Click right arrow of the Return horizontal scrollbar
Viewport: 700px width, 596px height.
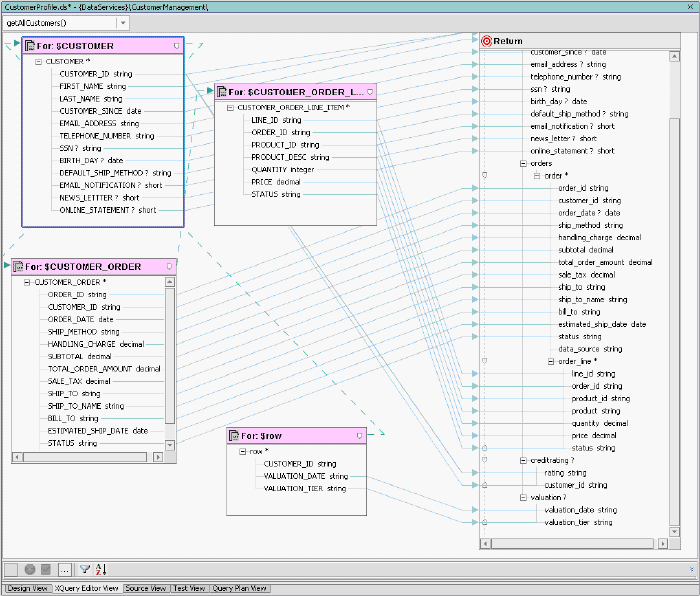(x=663, y=544)
